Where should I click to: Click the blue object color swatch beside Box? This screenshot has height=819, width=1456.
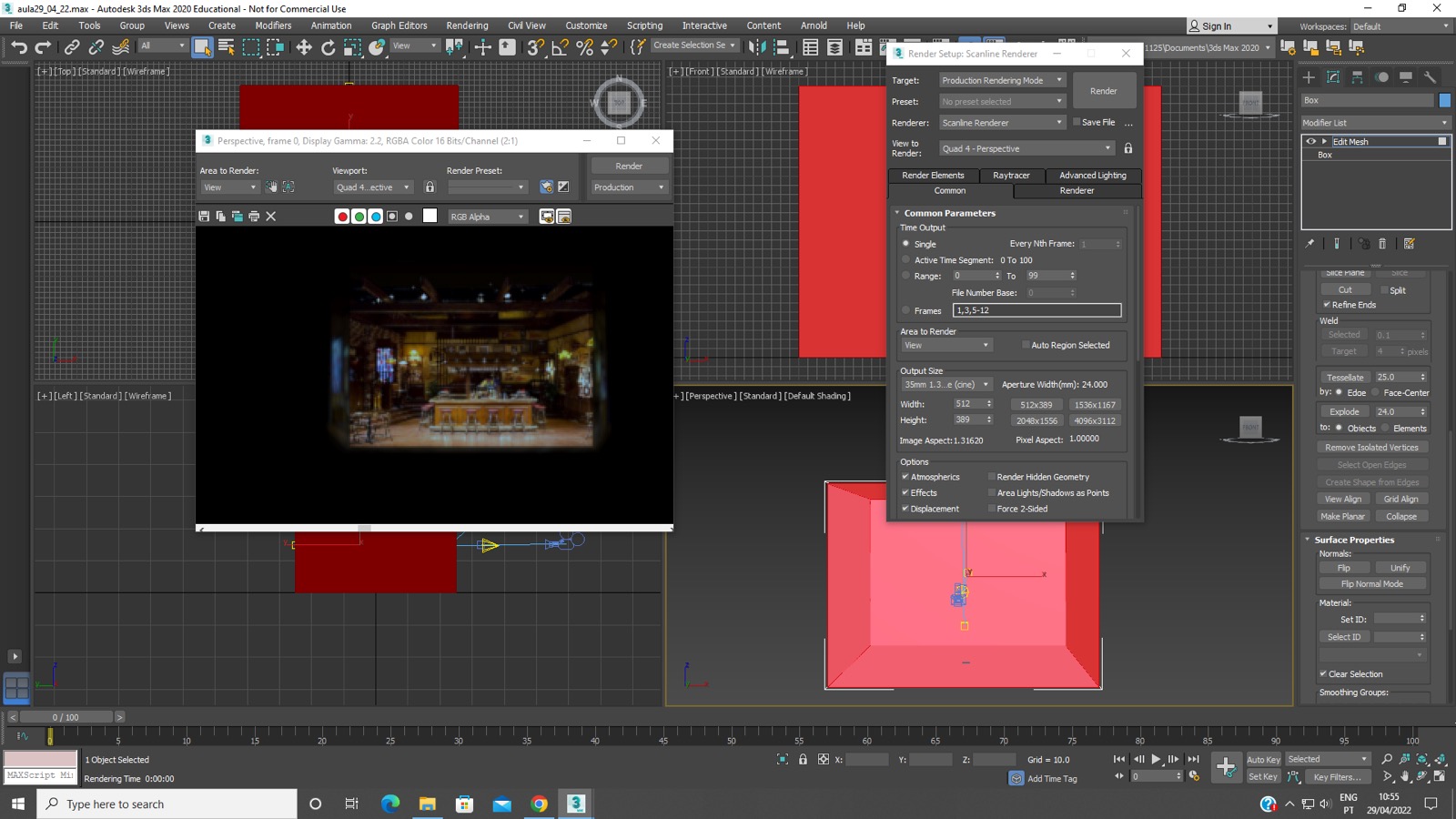pos(1445,100)
